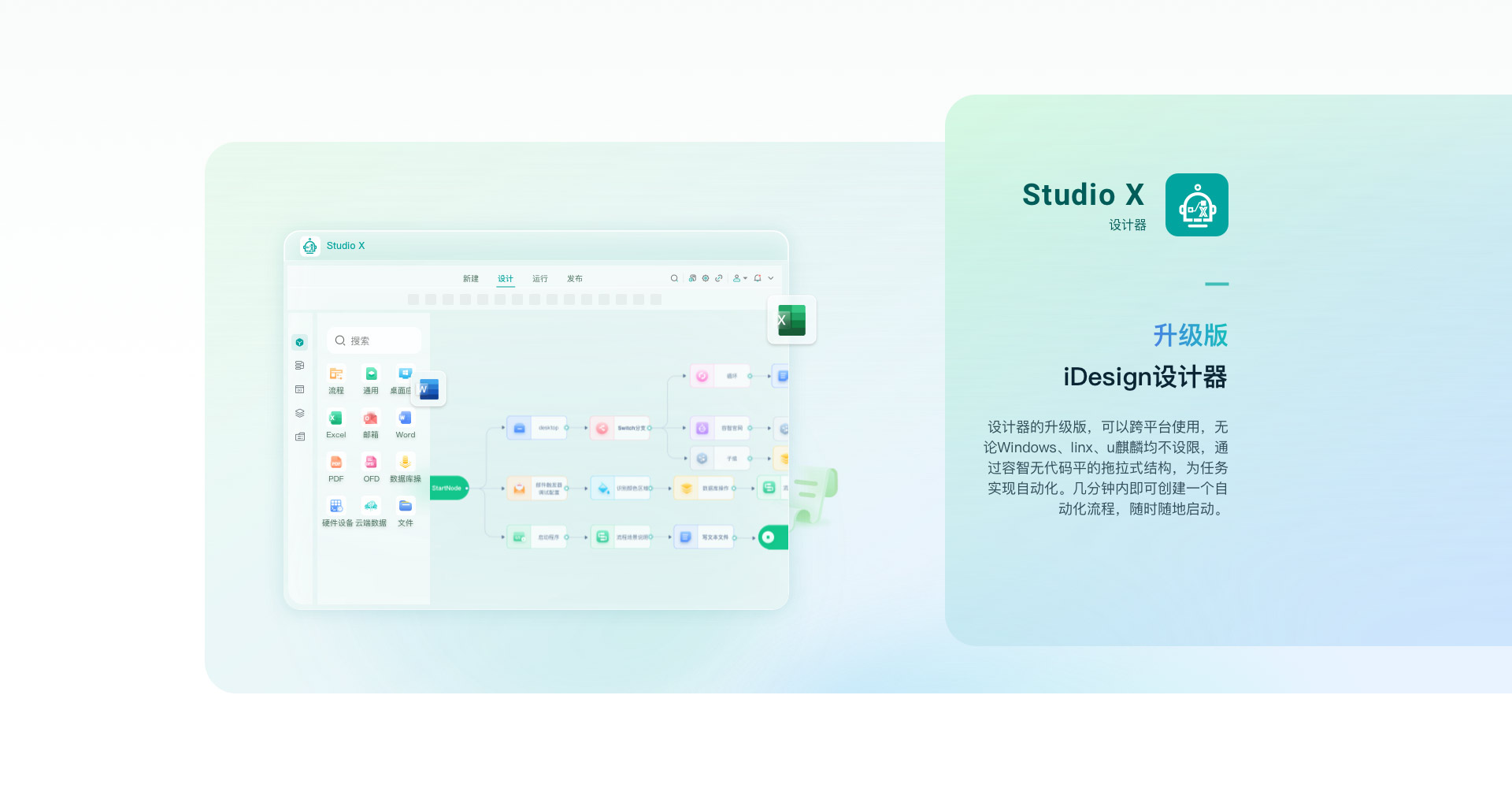Open the user account dropdown
Viewport: 1512px width, 788px height.
(x=740, y=278)
